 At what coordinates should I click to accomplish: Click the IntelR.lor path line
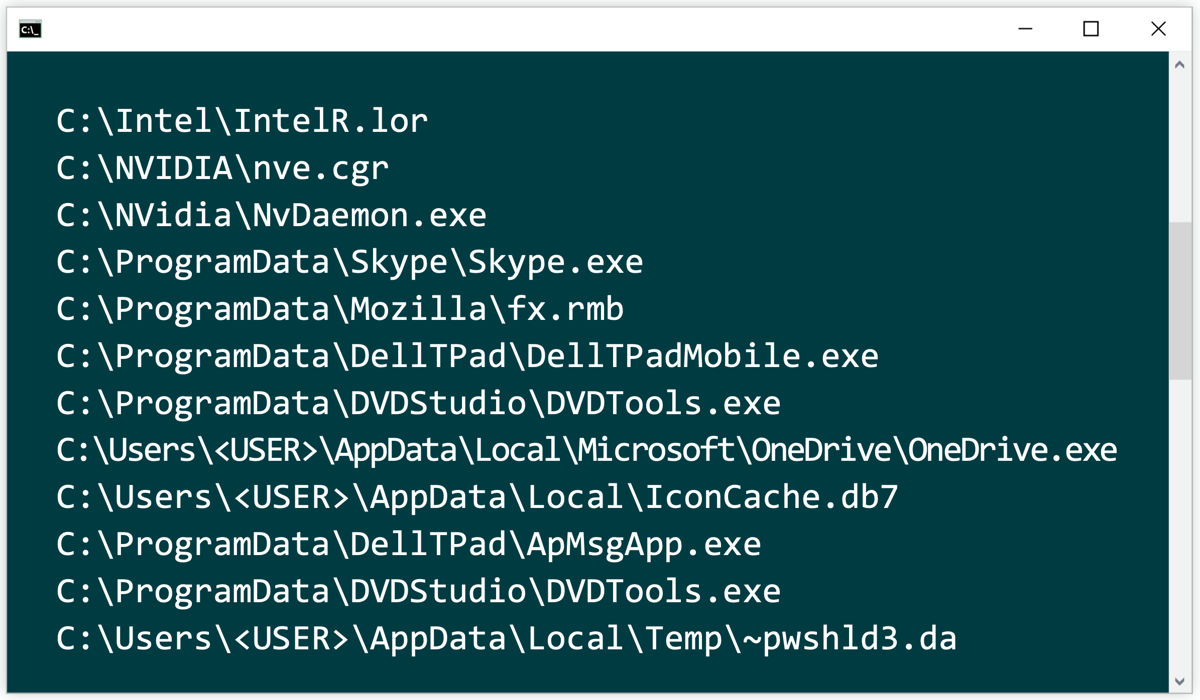(x=242, y=121)
